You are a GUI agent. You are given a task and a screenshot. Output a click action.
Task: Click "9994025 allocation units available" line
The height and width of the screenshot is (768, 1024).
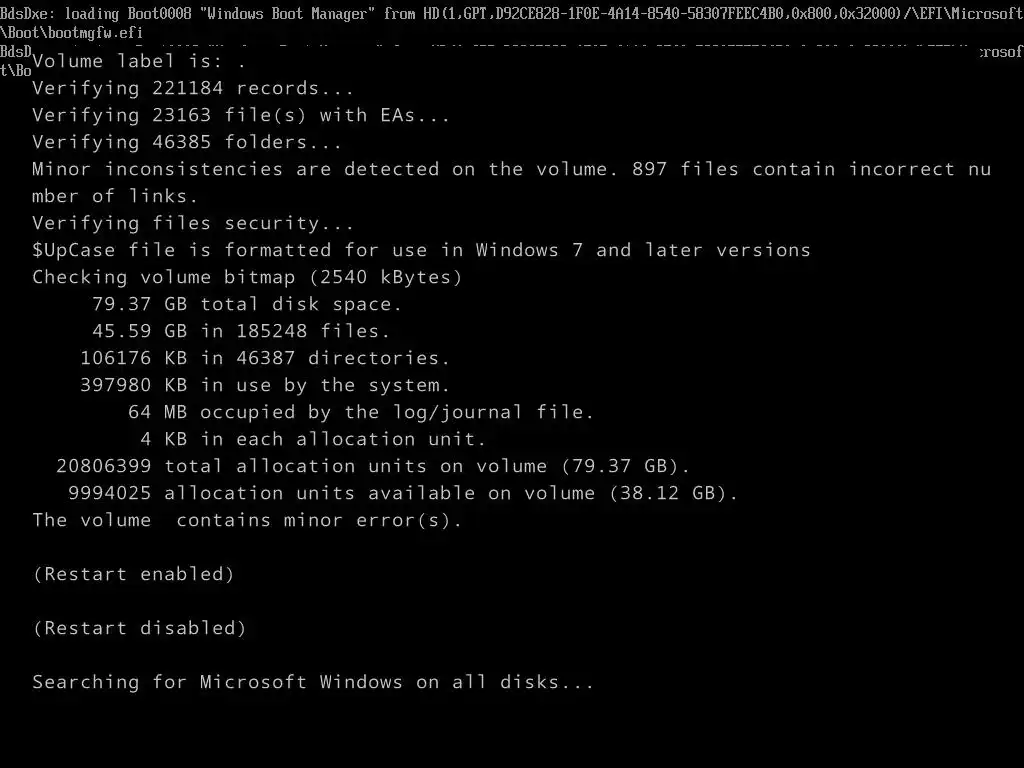[x=403, y=493]
